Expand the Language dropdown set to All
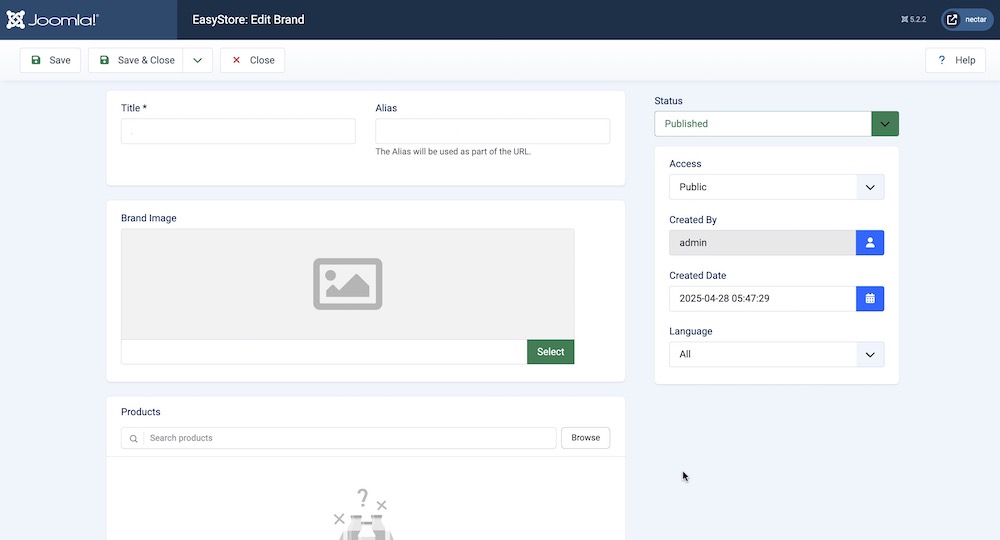Screen dimensions: 1000x540 (776, 354)
